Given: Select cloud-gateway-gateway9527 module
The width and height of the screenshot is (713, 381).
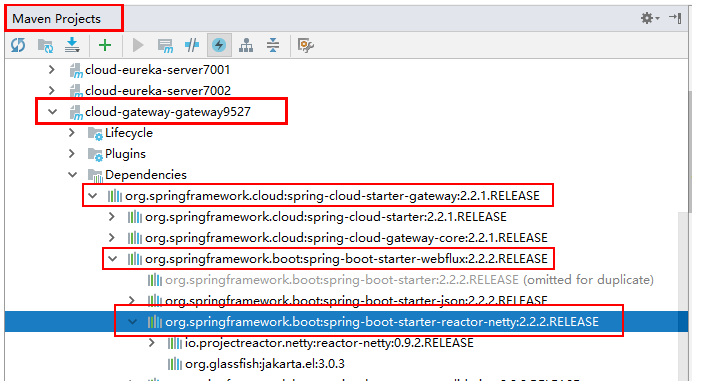Looking at the screenshot, I should pyautogui.click(x=168, y=111).
